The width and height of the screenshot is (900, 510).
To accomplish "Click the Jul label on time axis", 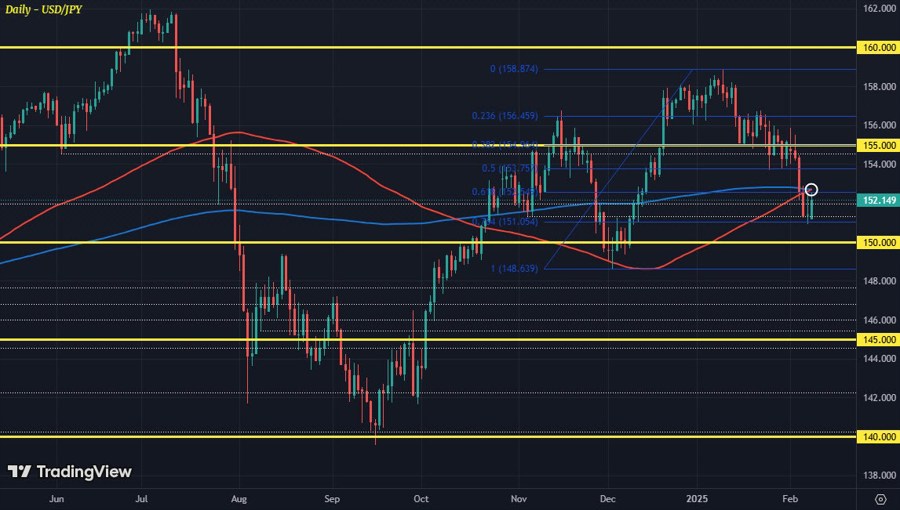I will 141,499.
